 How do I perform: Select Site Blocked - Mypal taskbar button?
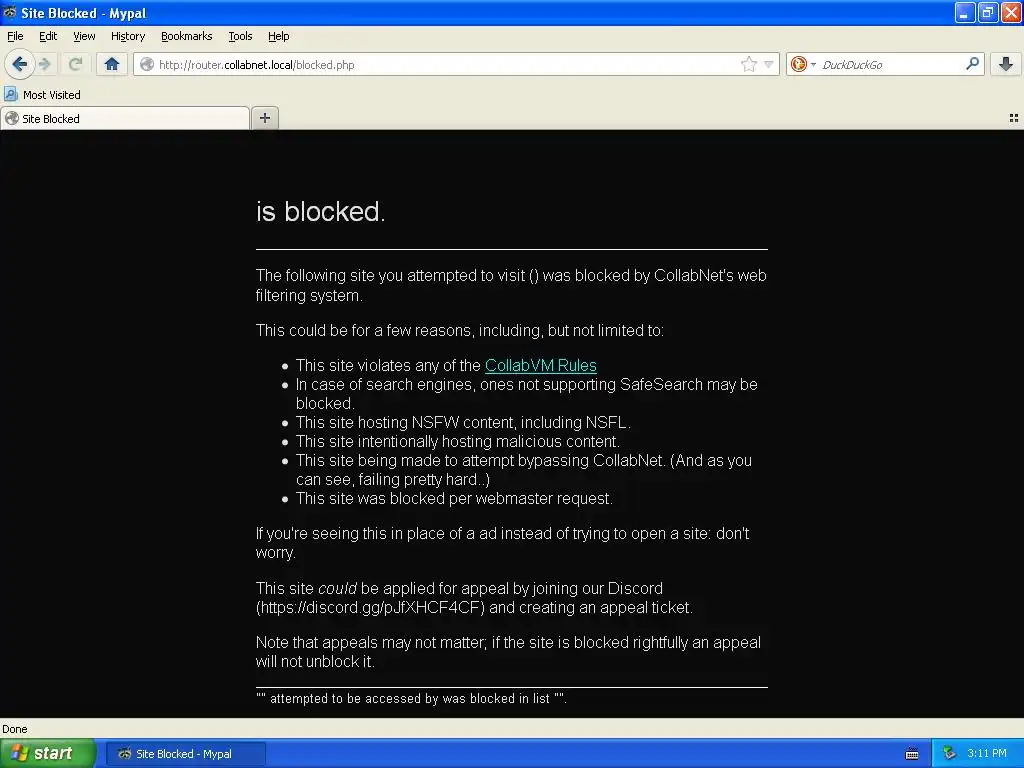(185, 754)
